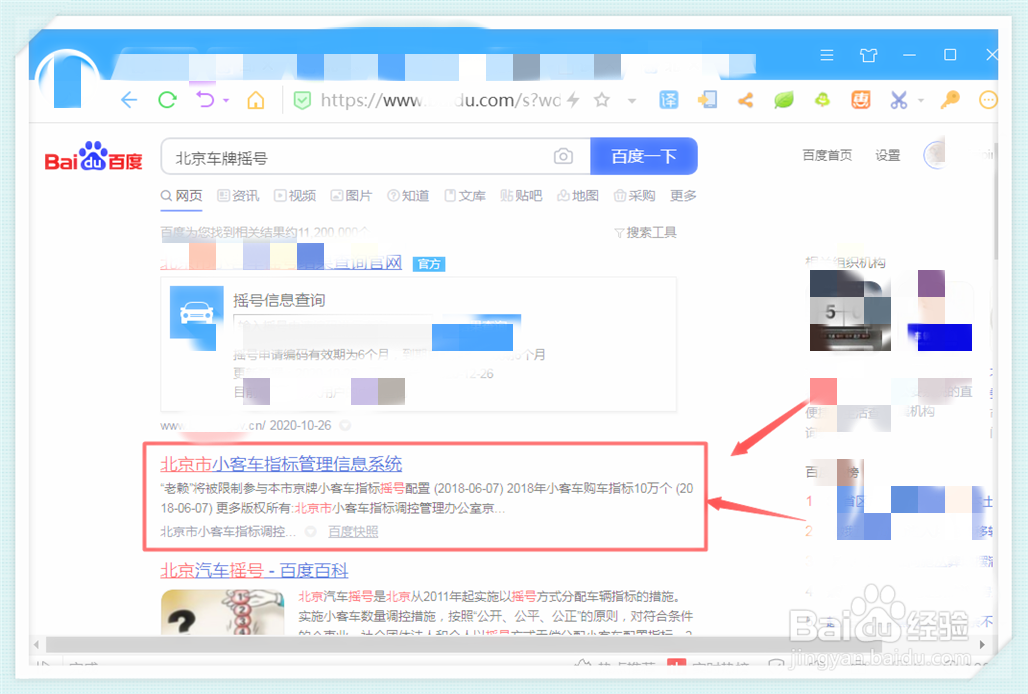Reload the page with the green refresh icon
Screen dimensions: 1028x694
[x=167, y=100]
